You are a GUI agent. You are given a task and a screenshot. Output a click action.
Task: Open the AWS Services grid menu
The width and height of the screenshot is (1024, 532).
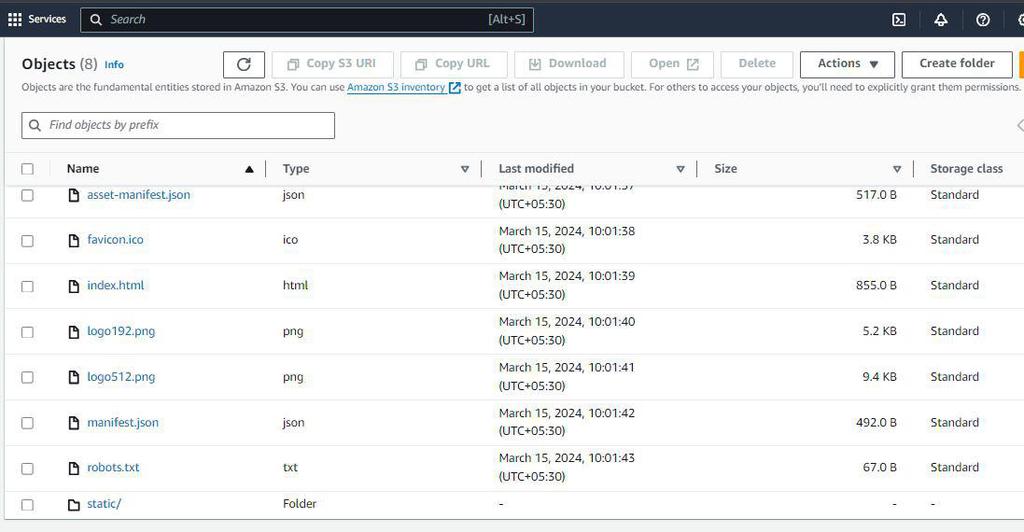[14, 20]
